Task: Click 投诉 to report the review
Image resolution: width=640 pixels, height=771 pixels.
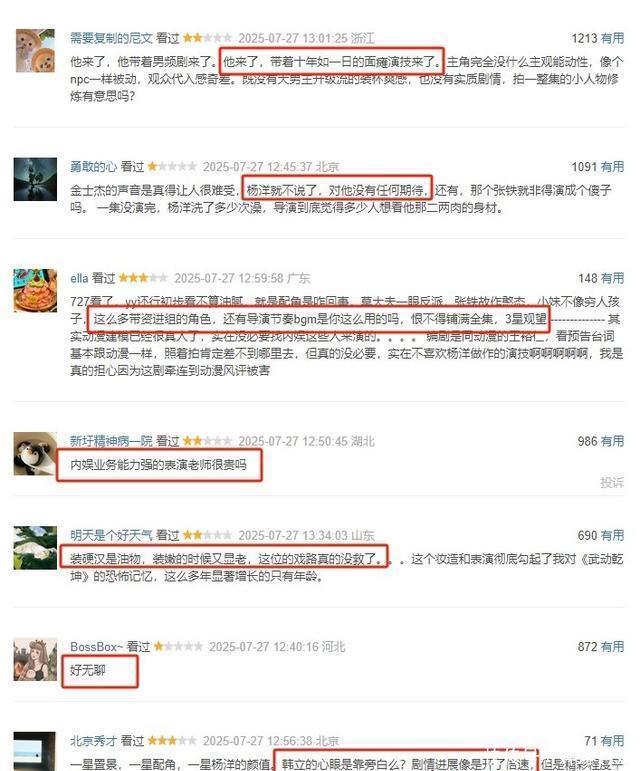Action: (x=612, y=482)
